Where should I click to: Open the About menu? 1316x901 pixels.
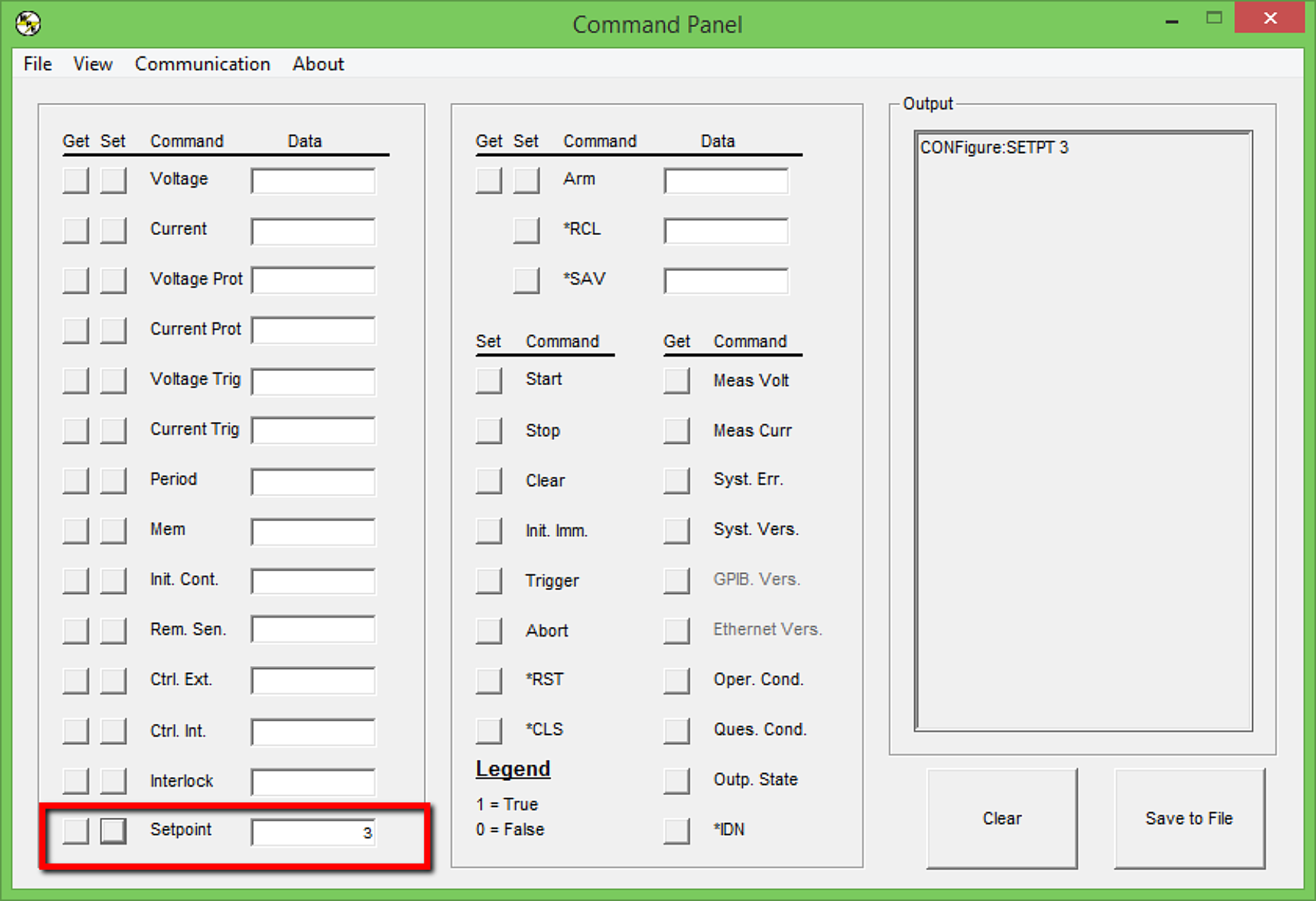click(318, 64)
